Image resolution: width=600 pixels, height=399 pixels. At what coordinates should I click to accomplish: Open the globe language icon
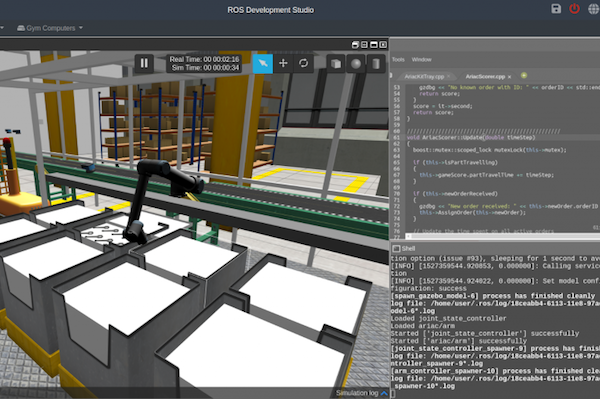pos(593,9)
